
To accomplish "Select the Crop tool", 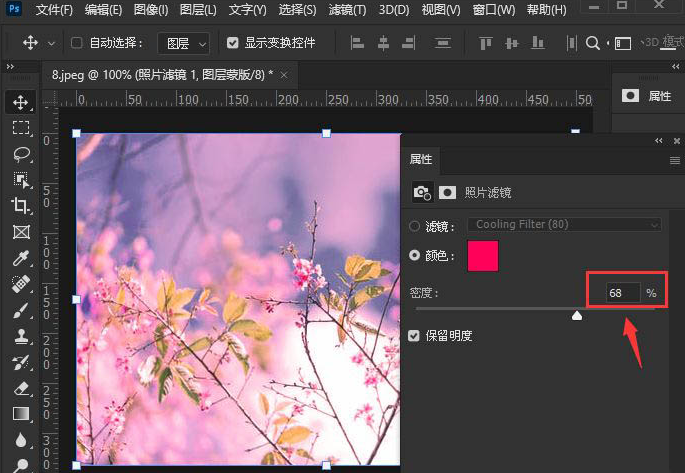I will coord(21,206).
